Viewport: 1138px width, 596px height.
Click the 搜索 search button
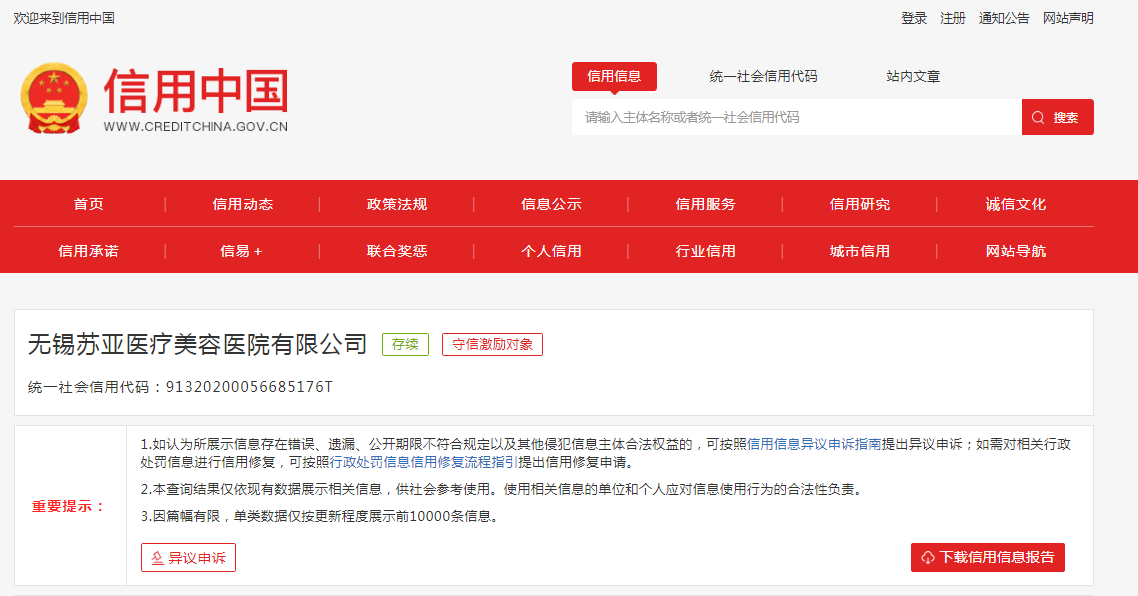click(x=1057, y=118)
